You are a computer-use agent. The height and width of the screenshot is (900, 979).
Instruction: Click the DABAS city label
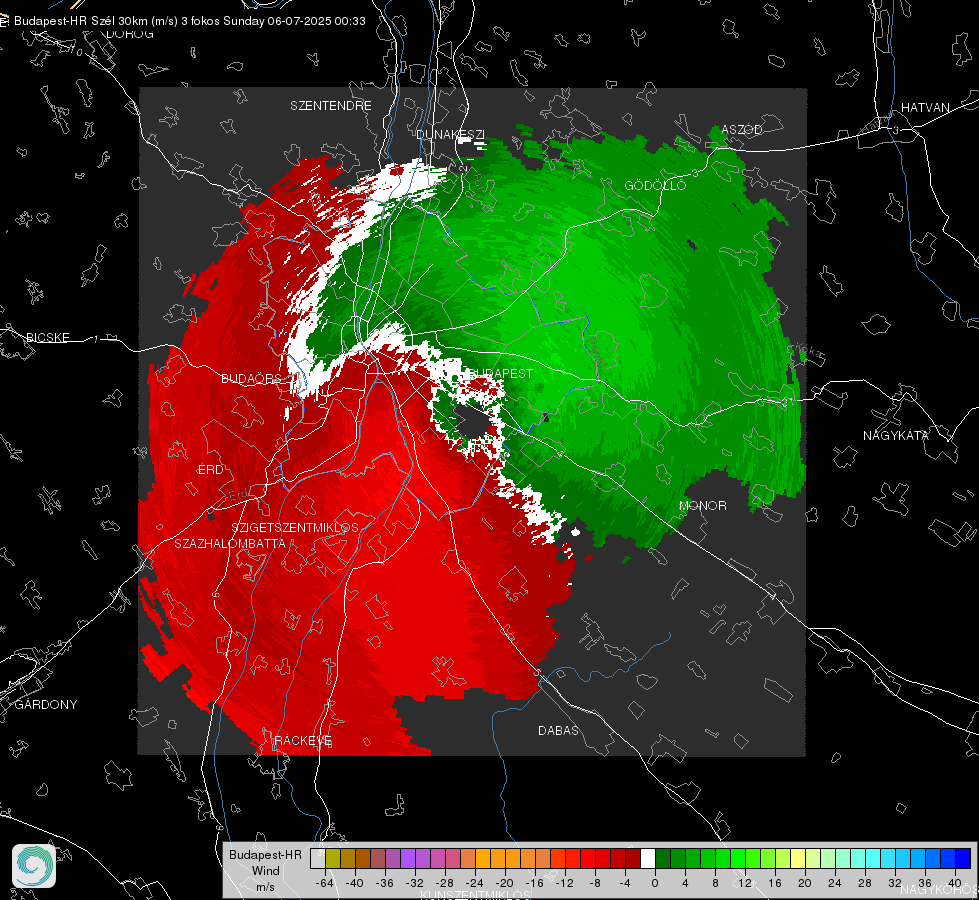pyautogui.click(x=558, y=731)
